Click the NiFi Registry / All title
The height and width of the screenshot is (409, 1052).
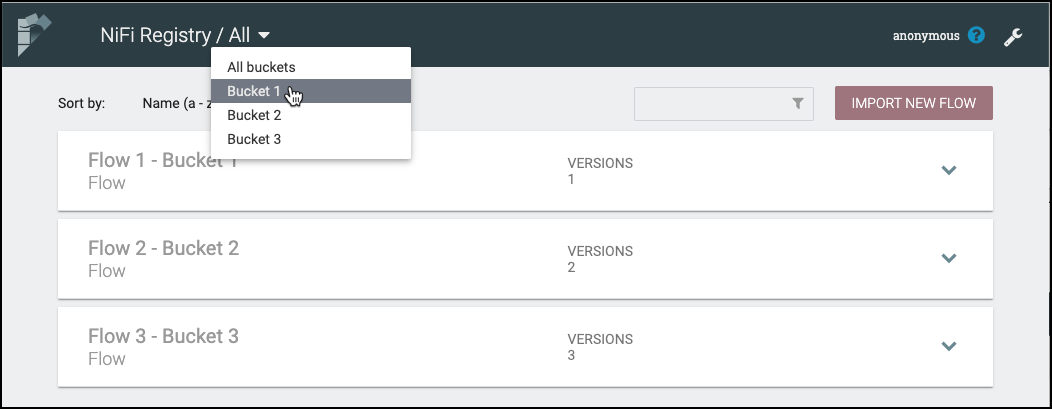coord(175,36)
